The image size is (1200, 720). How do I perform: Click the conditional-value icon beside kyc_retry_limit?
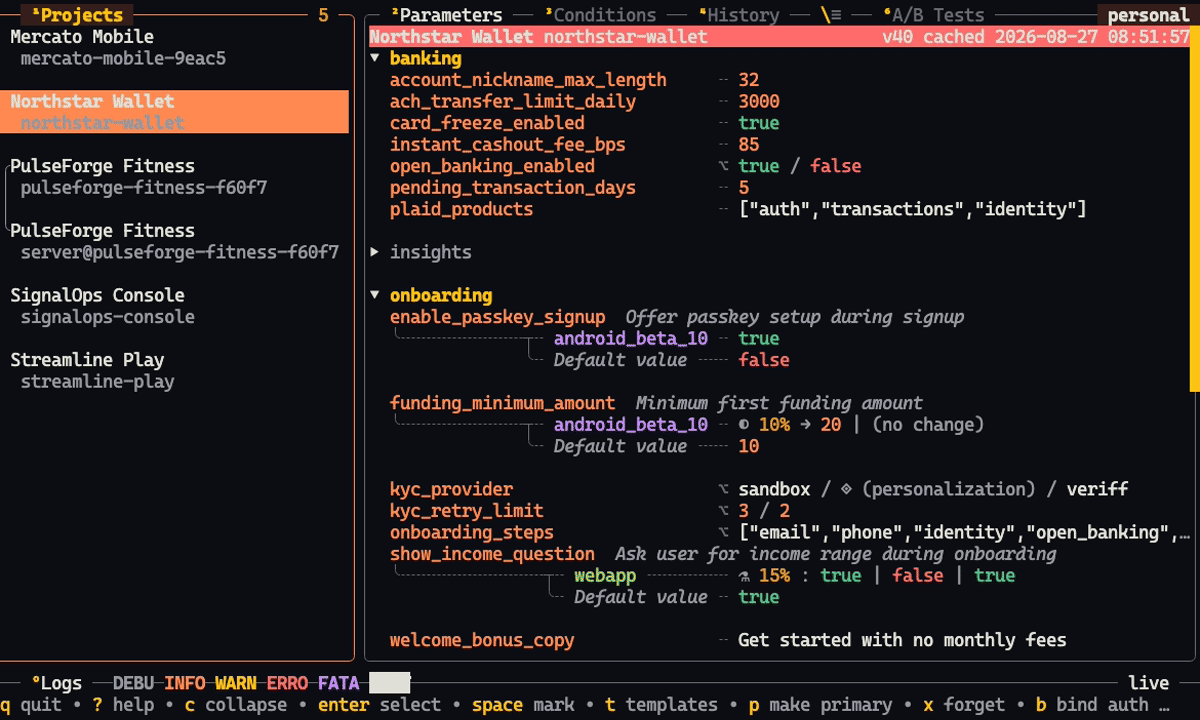click(x=723, y=511)
